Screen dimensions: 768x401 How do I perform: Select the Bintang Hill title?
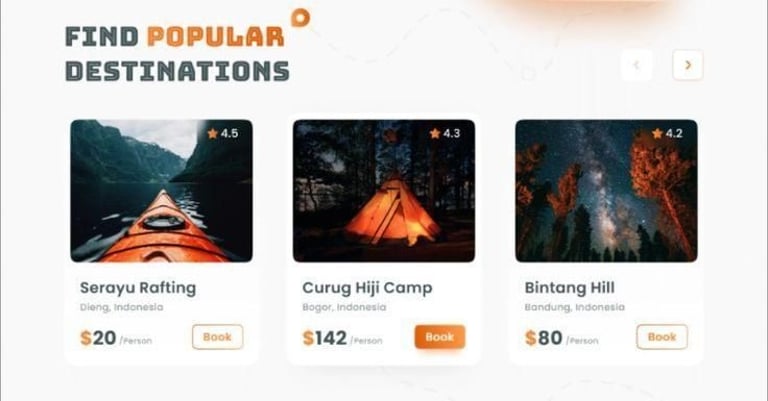tap(570, 287)
